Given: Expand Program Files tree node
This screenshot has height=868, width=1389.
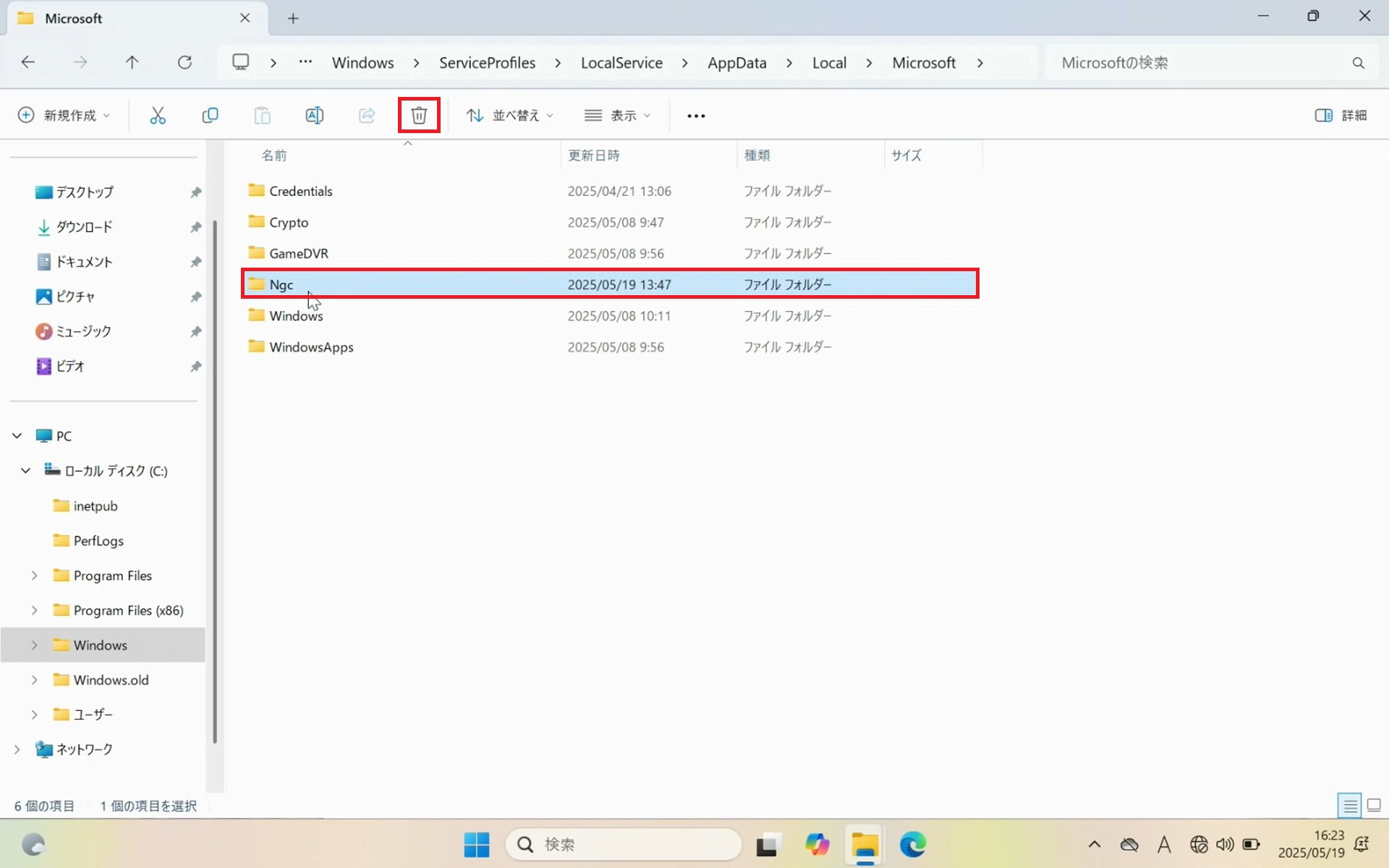Looking at the screenshot, I should [x=34, y=575].
